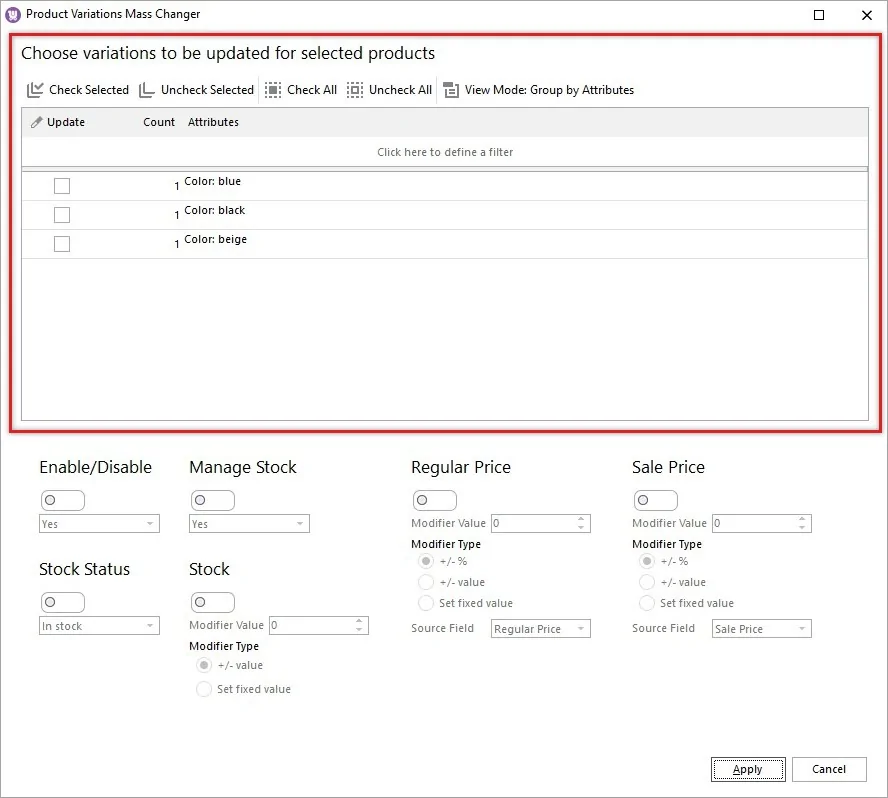Check the checkbox for the Color: blue variation
The image size is (888, 798).
point(61,185)
